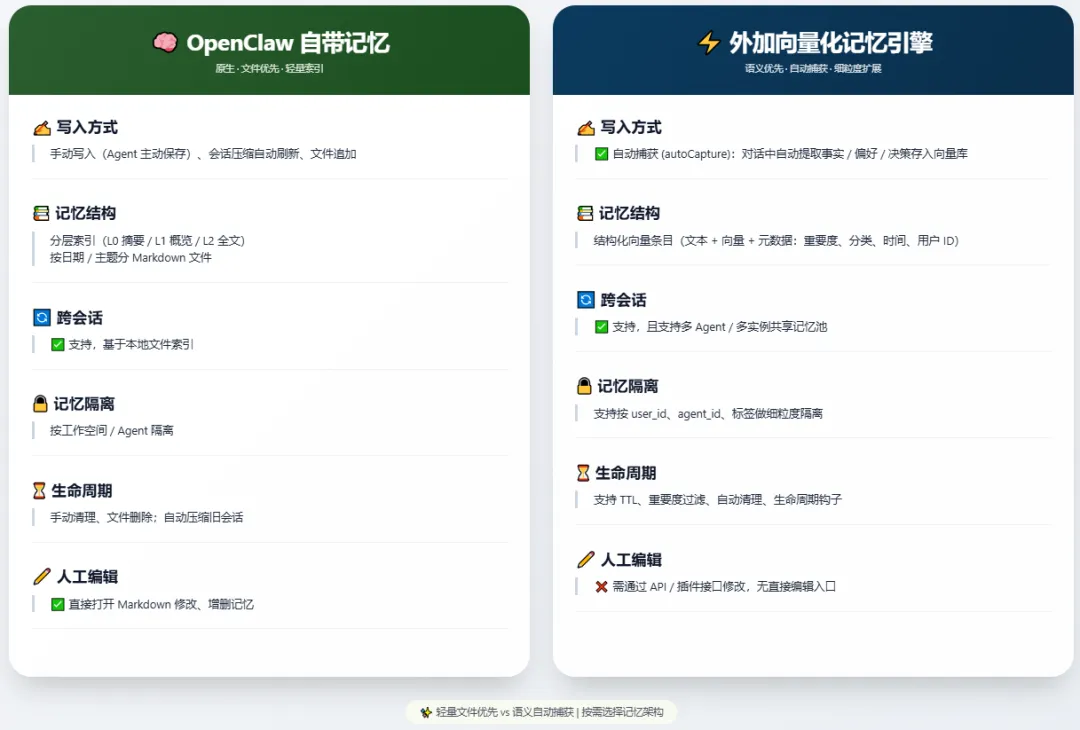Click the 生命周期 hourglass icon in 向量化记忆引擎 card
The image size is (1080, 730).
click(583, 472)
